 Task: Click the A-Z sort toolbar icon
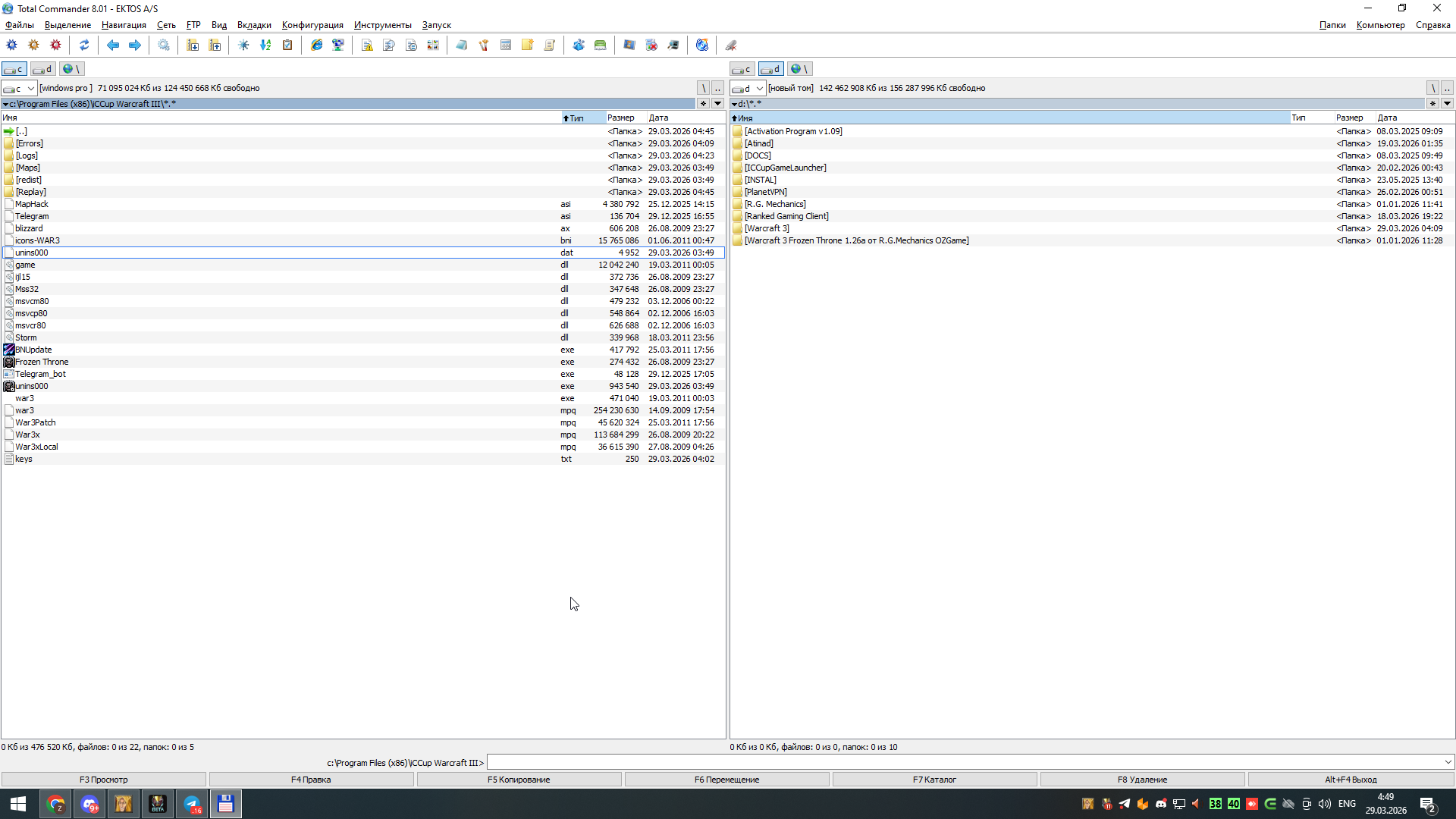pyautogui.click(x=265, y=45)
